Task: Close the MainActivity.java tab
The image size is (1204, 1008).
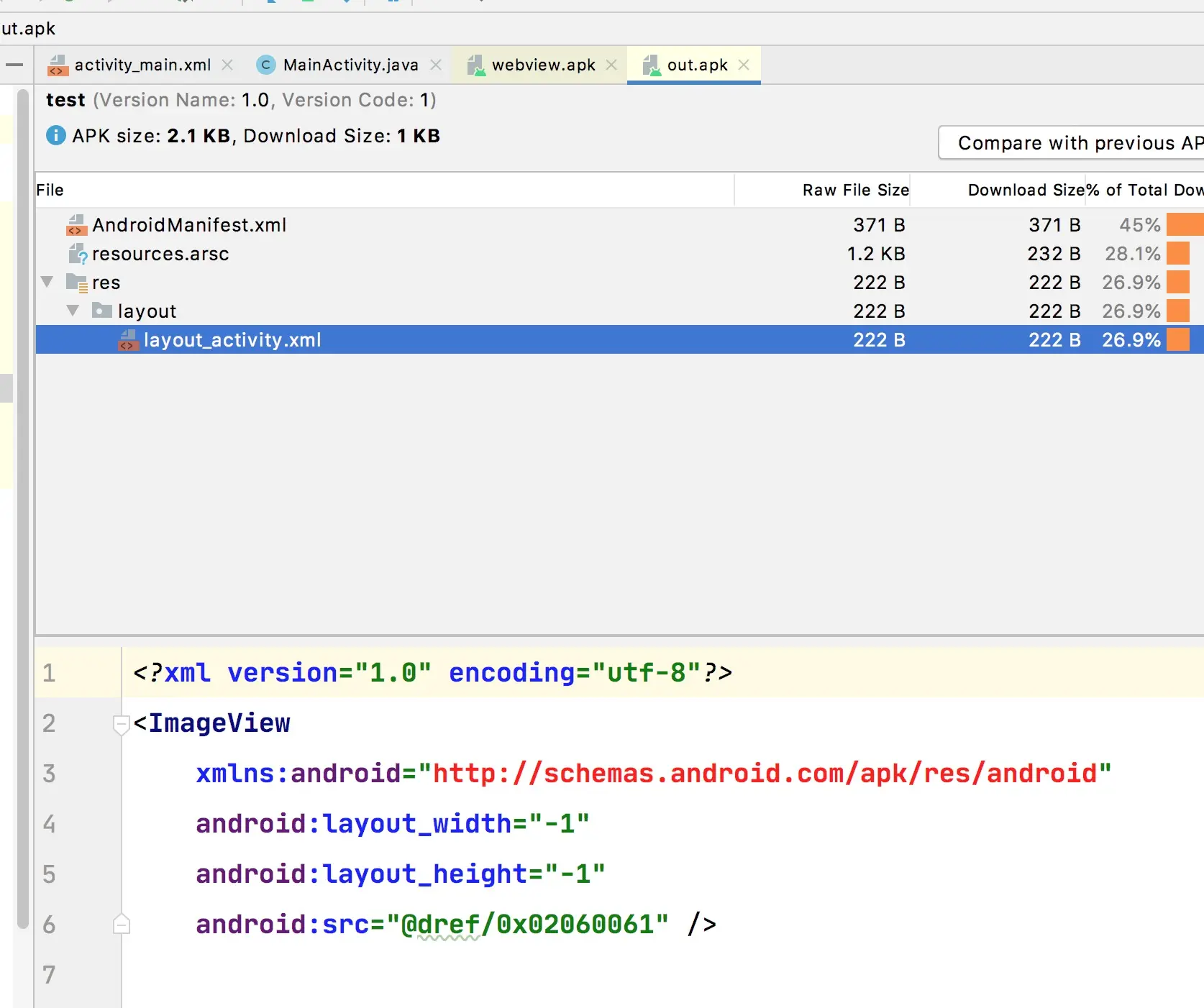Action: point(436,65)
